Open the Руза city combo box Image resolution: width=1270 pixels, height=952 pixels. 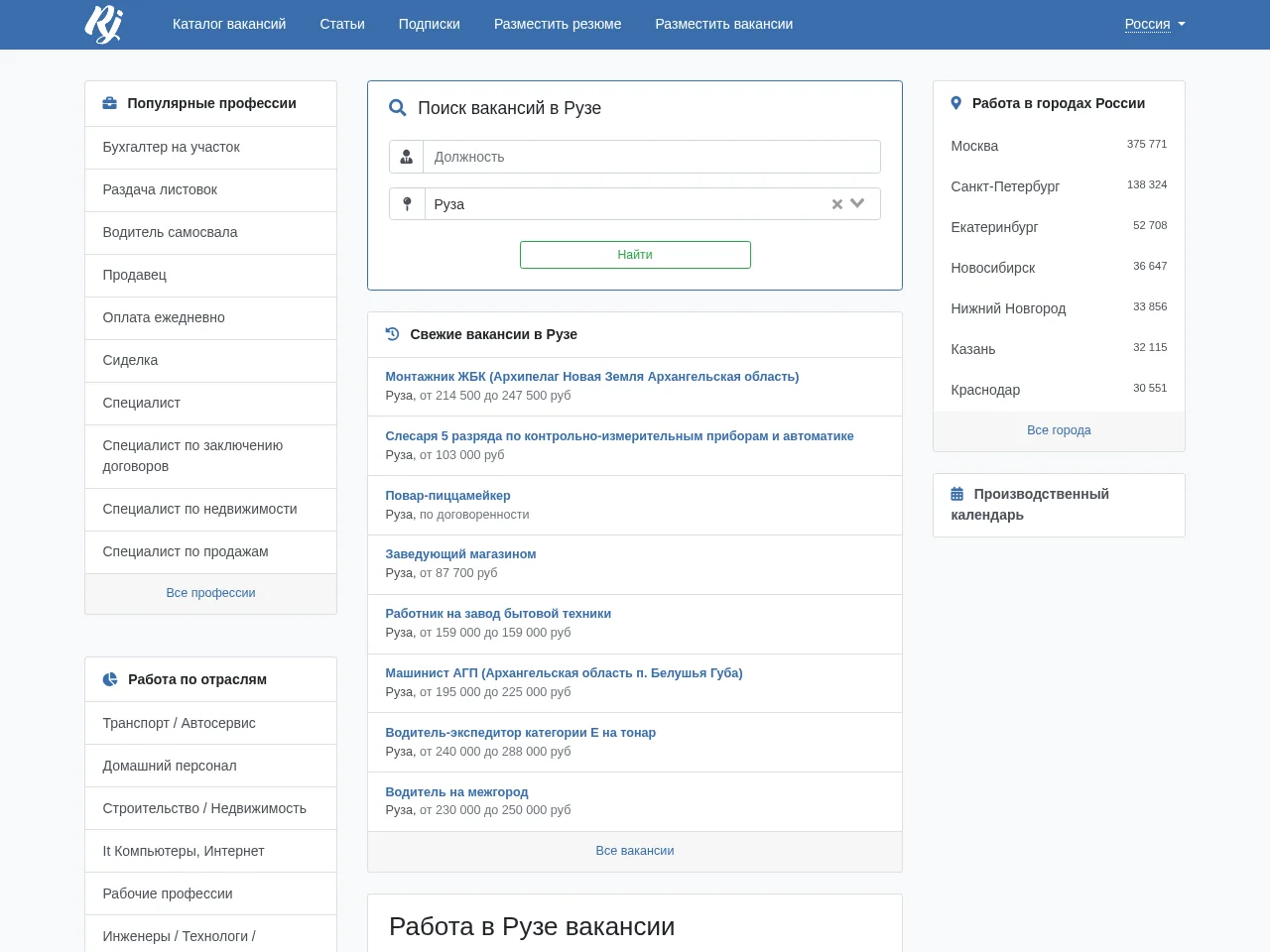pos(652,204)
